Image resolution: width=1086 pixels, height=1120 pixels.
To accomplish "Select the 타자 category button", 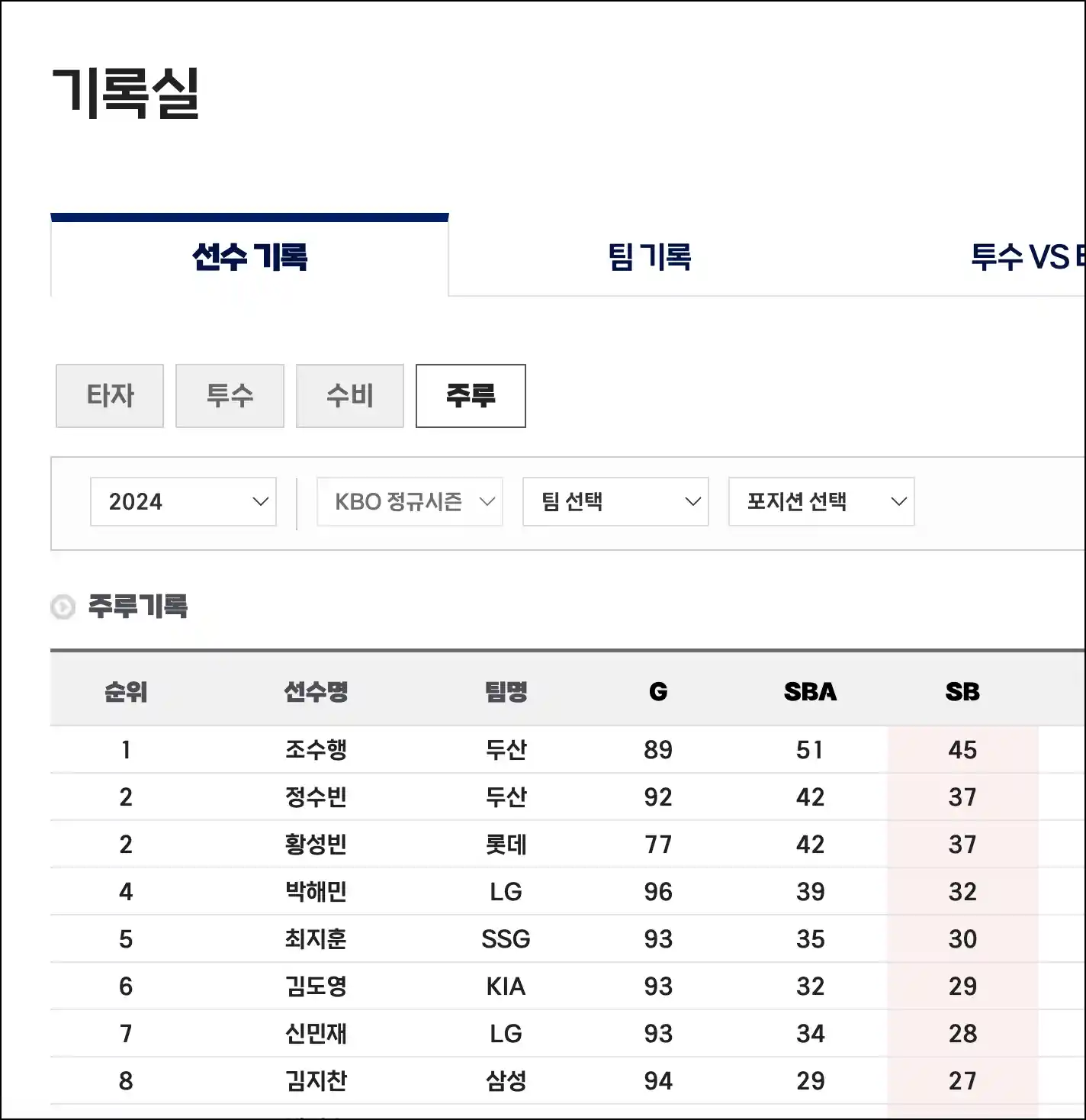I will [110, 396].
